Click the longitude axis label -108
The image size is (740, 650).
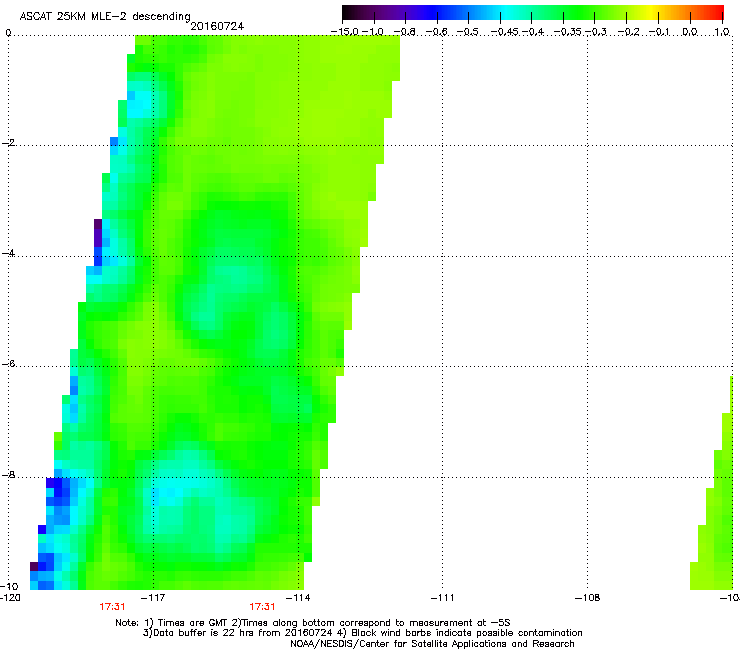tap(588, 598)
